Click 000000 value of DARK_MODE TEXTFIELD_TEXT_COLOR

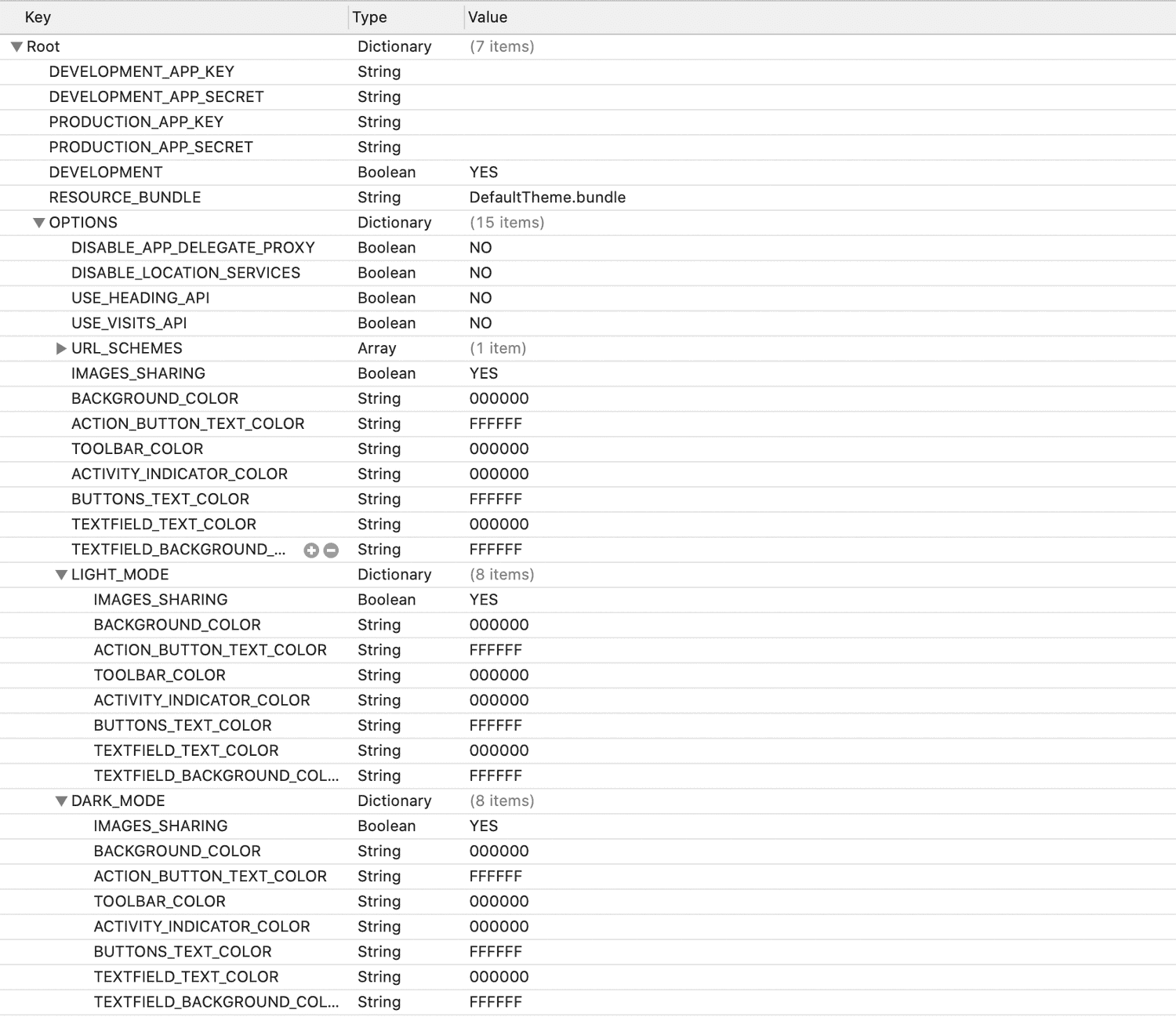click(499, 977)
